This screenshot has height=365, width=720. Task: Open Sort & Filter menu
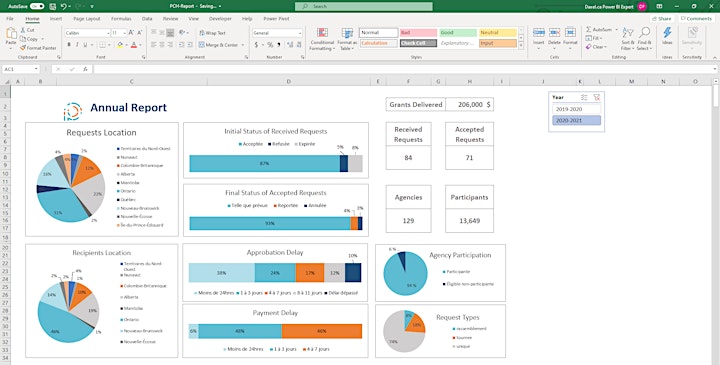point(627,39)
